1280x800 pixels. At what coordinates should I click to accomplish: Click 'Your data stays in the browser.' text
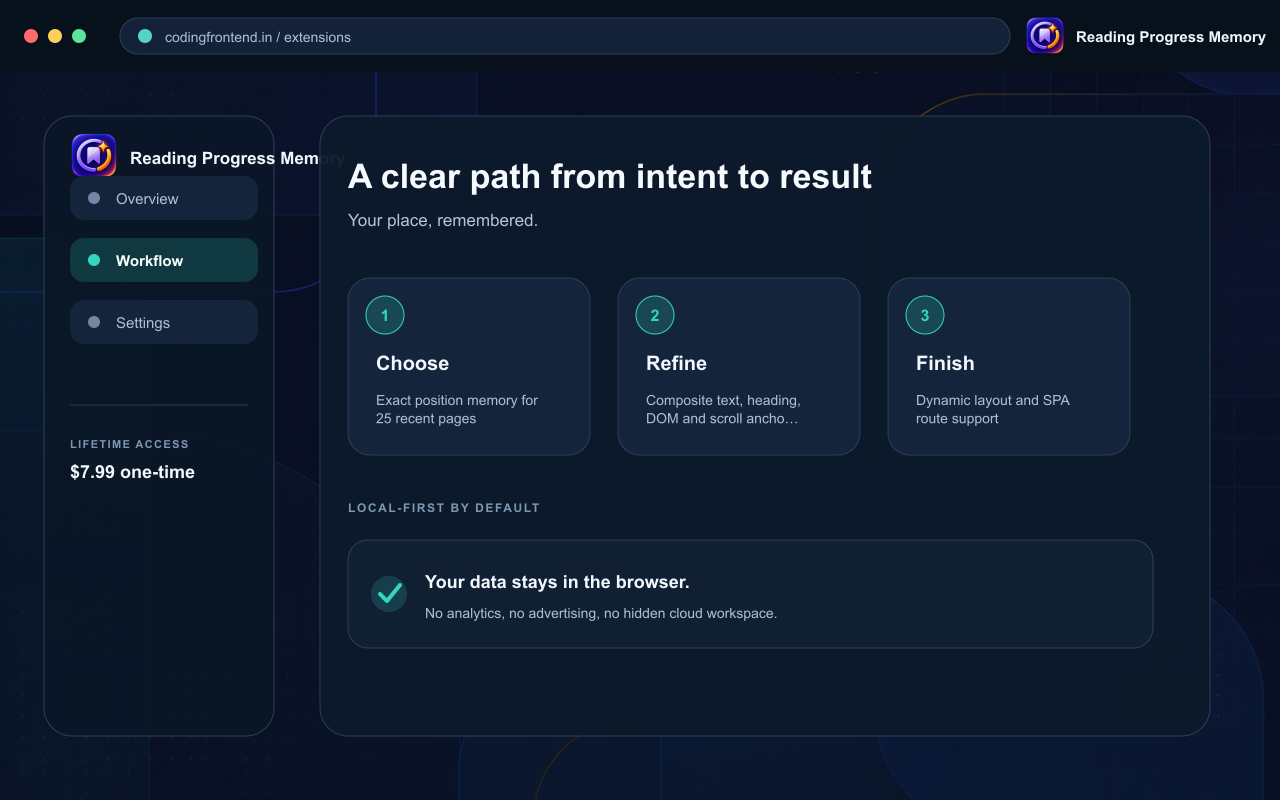point(557,582)
